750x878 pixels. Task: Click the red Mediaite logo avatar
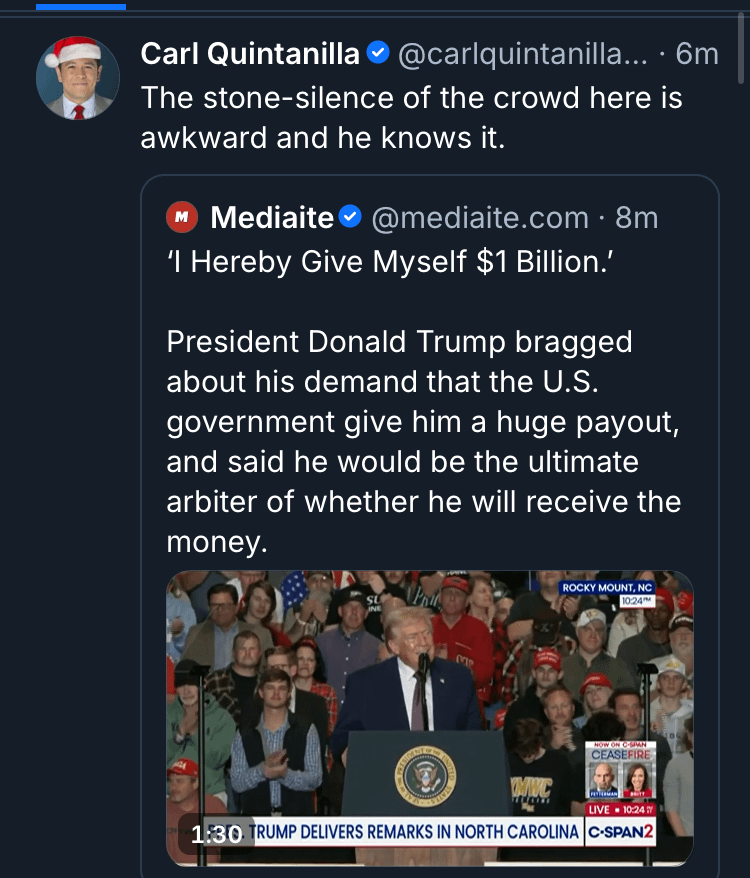(181, 216)
